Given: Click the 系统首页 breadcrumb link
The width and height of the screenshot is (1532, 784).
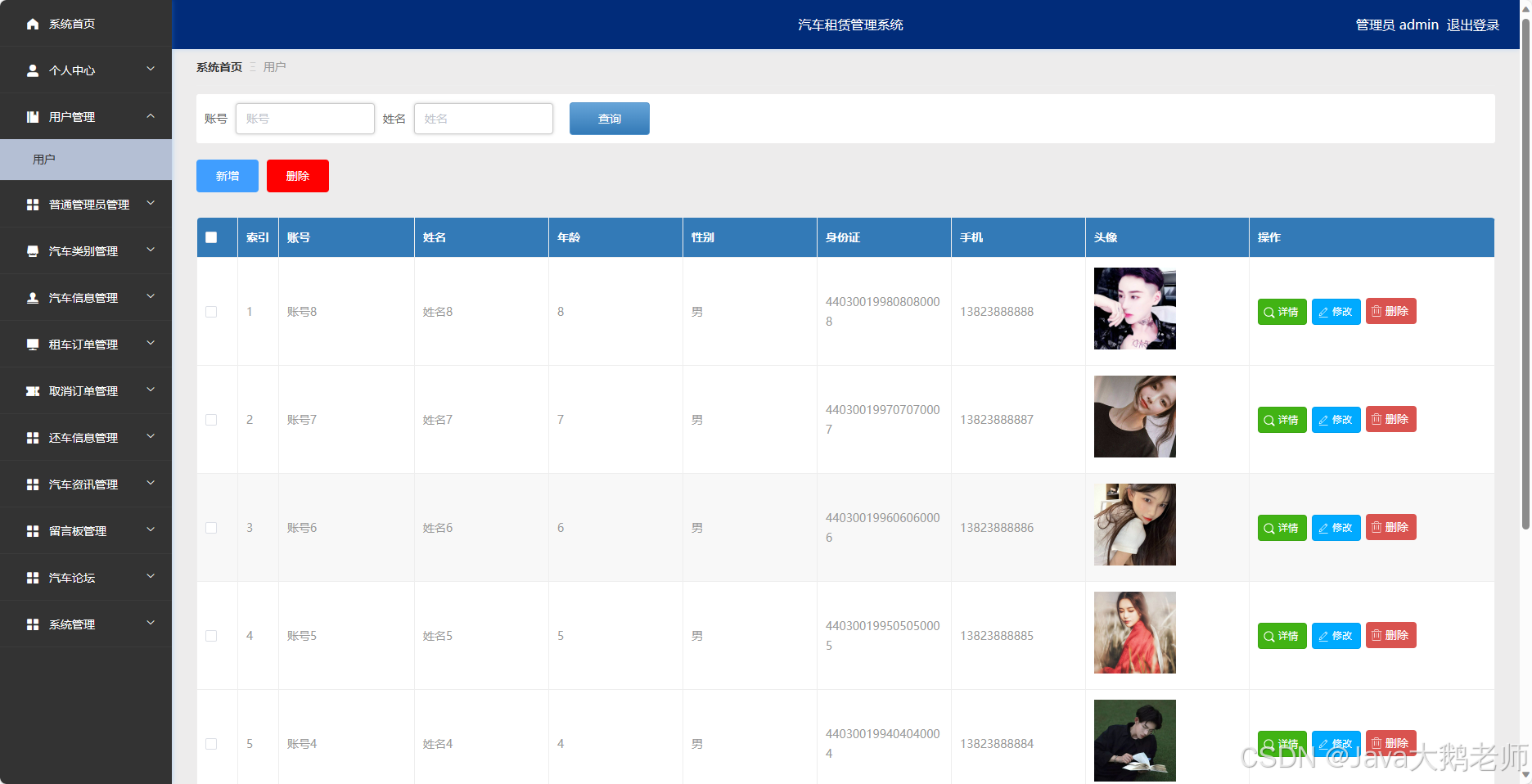Looking at the screenshot, I should coord(219,67).
